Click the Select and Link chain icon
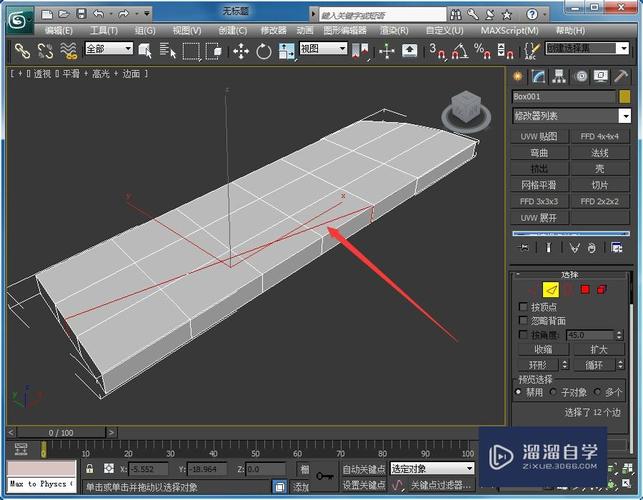 click(x=20, y=50)
